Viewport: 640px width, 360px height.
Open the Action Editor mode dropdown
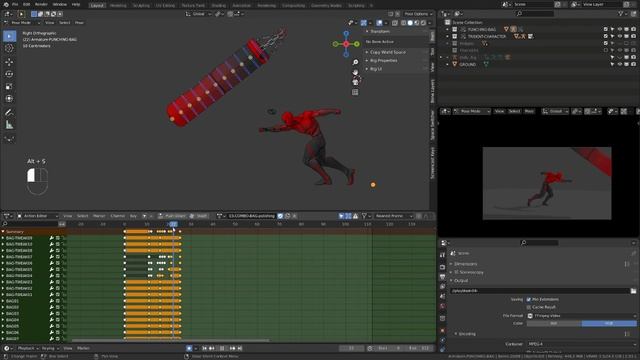pyautogui.click(x=37, y=216)
